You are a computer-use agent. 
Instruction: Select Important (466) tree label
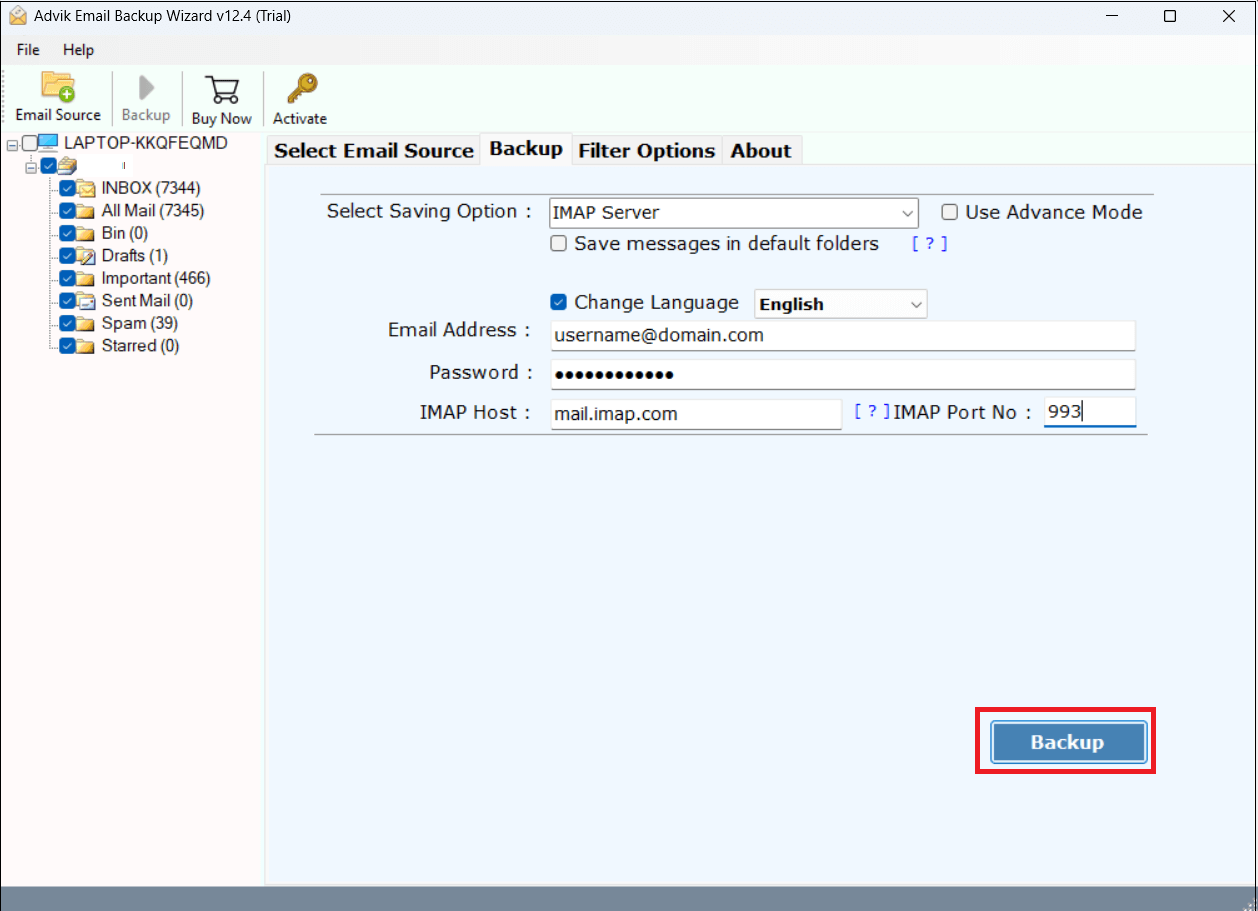156,278
